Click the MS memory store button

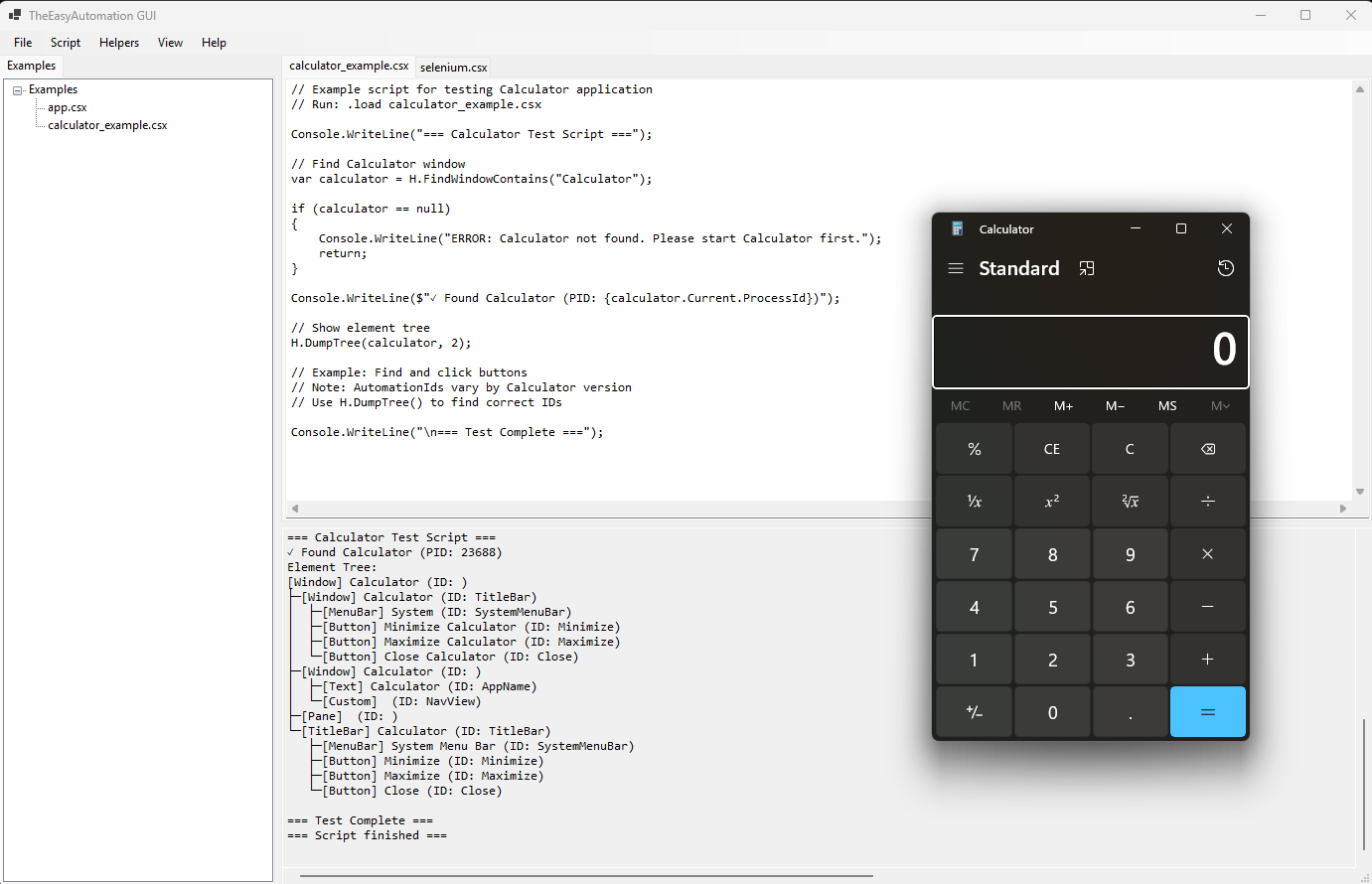1167,405
